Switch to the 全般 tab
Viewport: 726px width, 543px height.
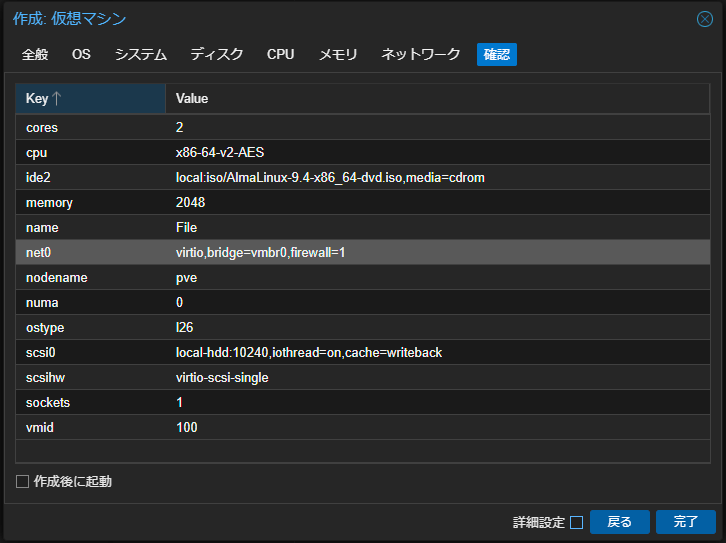tap(35, 54)
